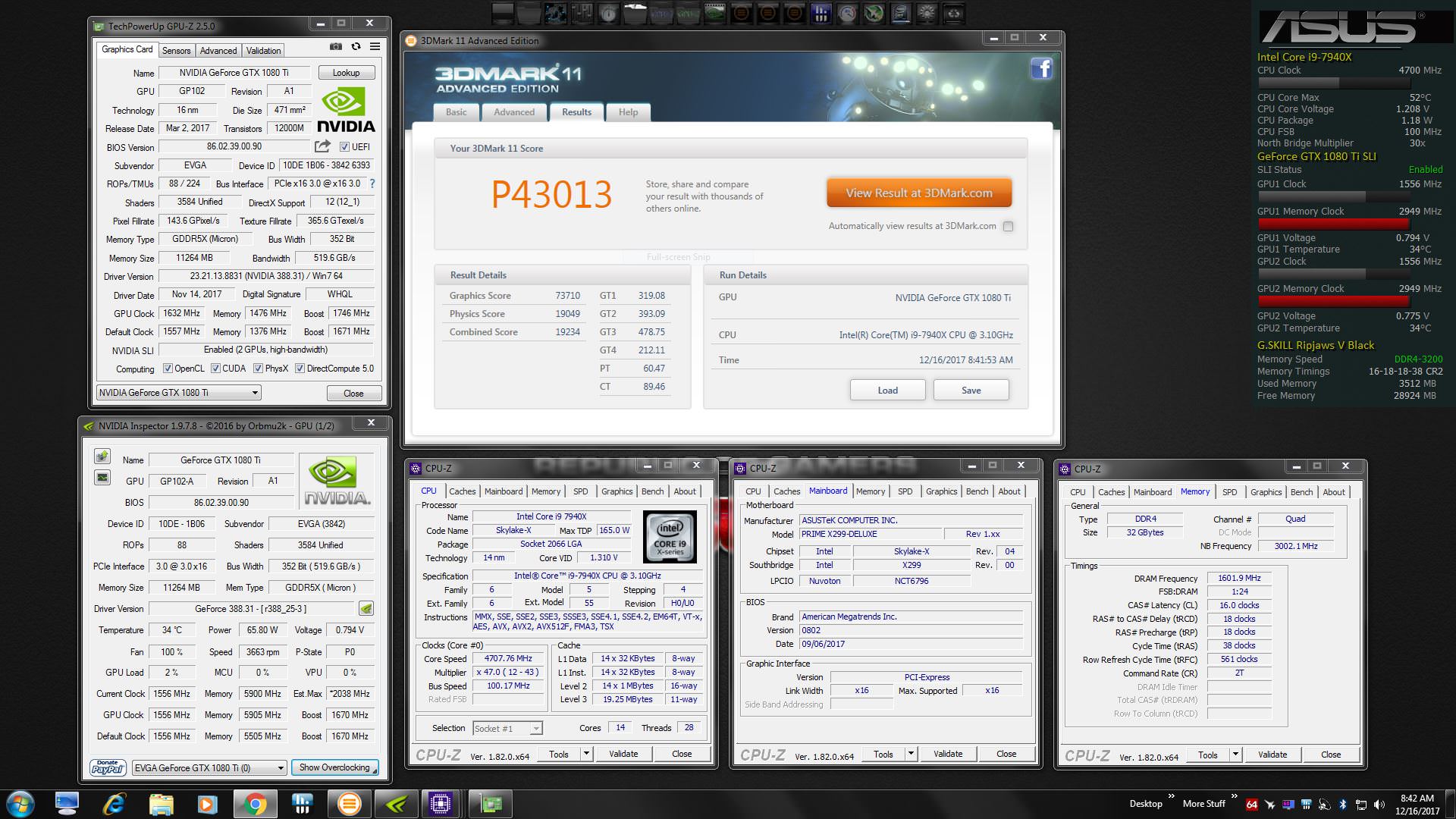Expand Tools dropdown arrow in Memory CPU-Z window
Screen dimensions: 1456x819
pos(1235,755)
